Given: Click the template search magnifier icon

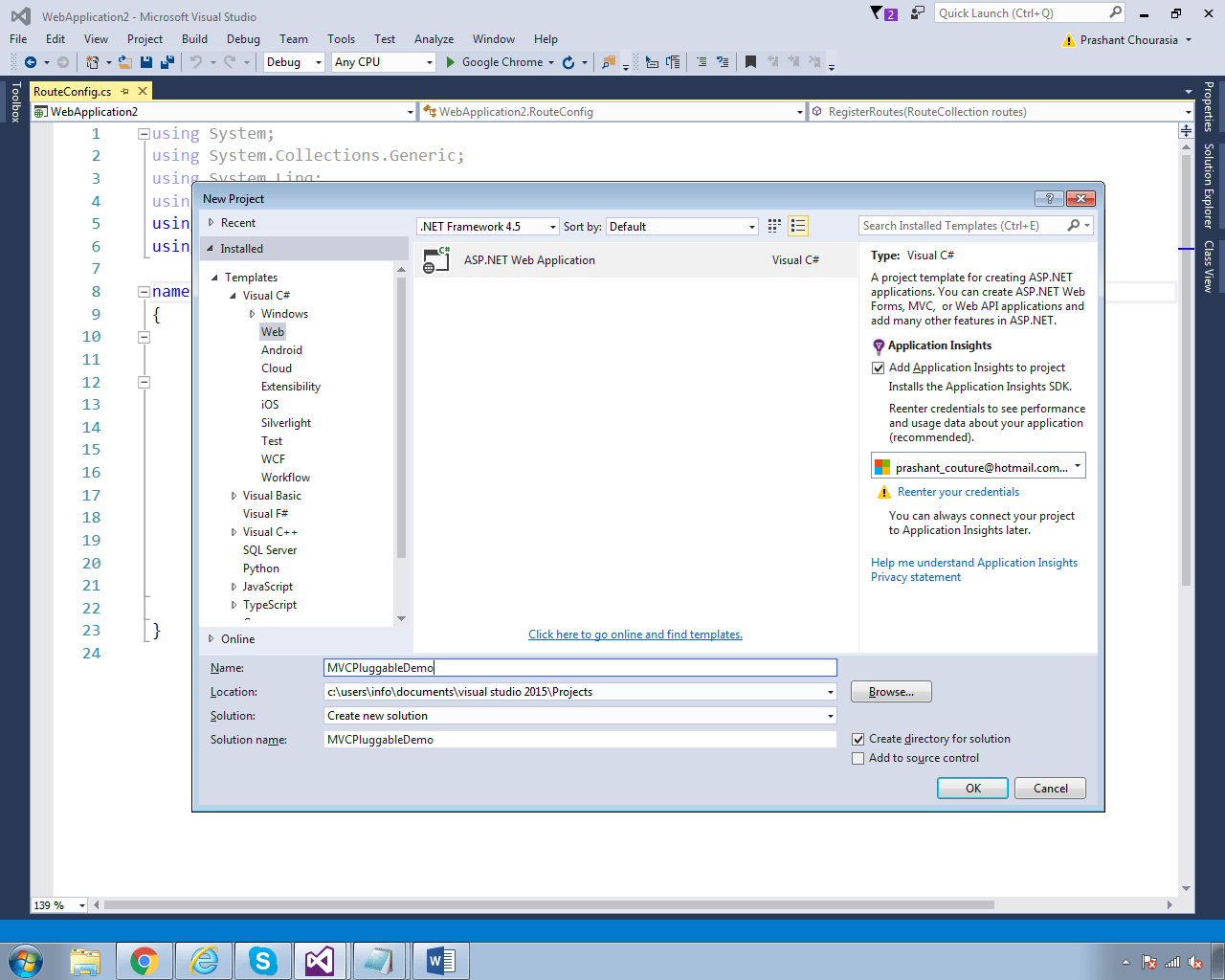Looking at the screenshot, I should tap(1074, 226).
